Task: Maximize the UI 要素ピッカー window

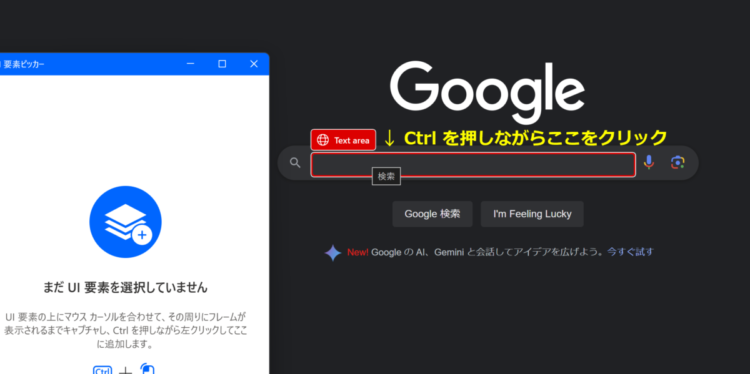Action: point(222,64)
